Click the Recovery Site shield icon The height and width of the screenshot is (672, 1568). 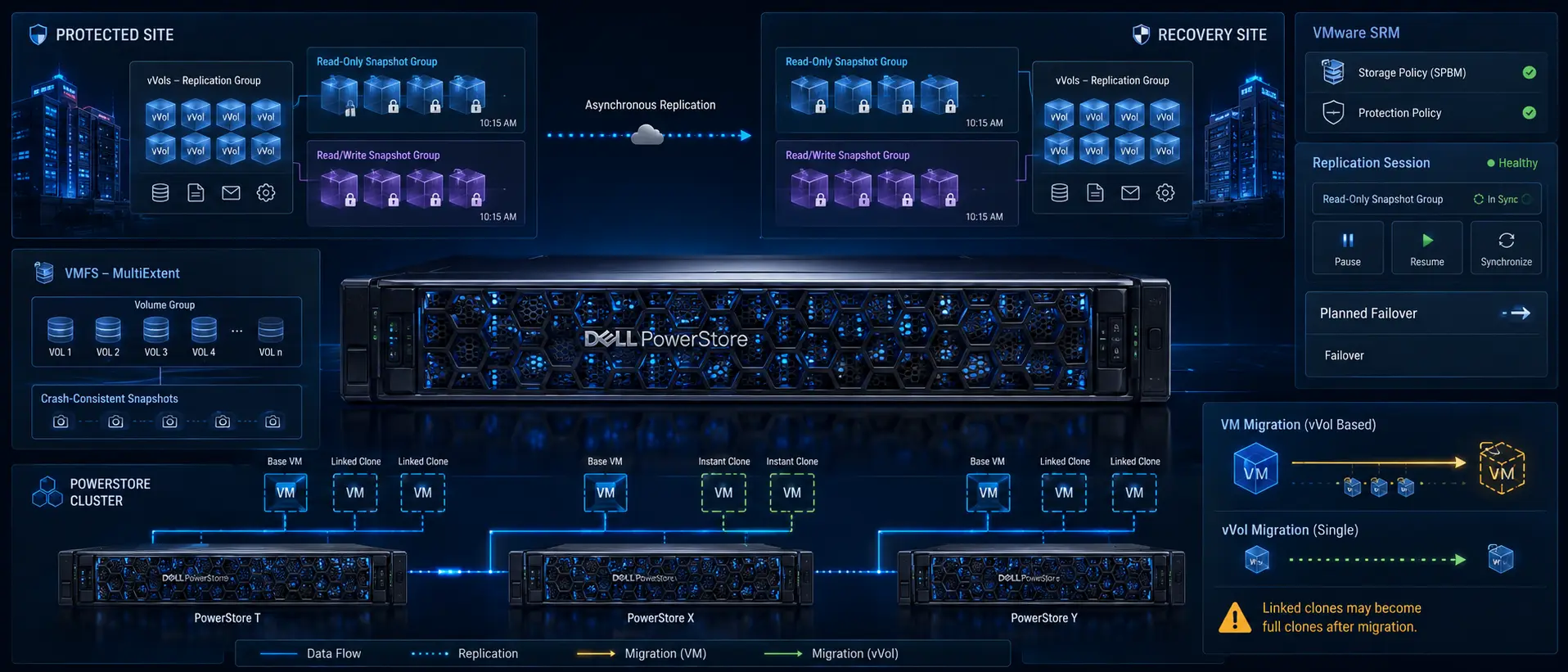click(x=1141, y=34)
